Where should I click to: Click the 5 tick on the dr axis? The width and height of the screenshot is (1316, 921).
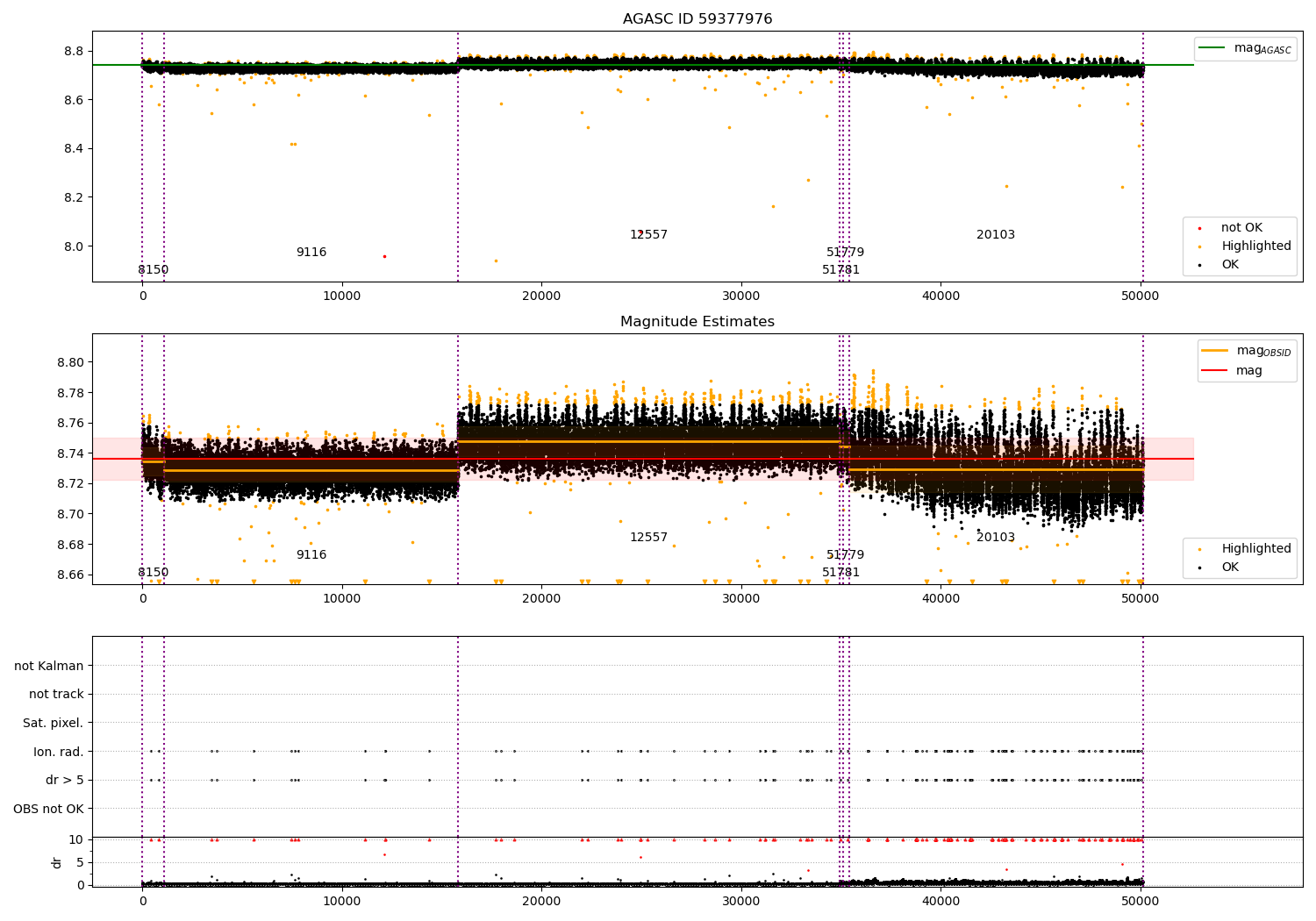(80, 862)
